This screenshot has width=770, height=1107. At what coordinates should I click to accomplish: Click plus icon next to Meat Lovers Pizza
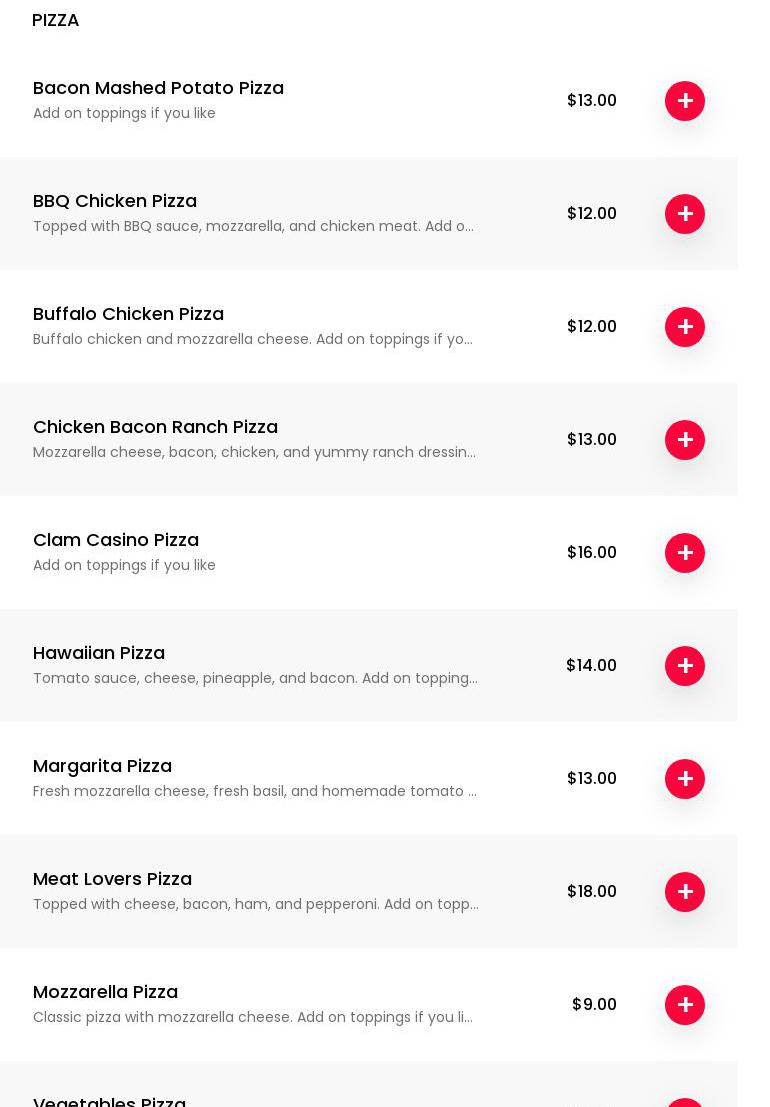click(x=685, y=892)
